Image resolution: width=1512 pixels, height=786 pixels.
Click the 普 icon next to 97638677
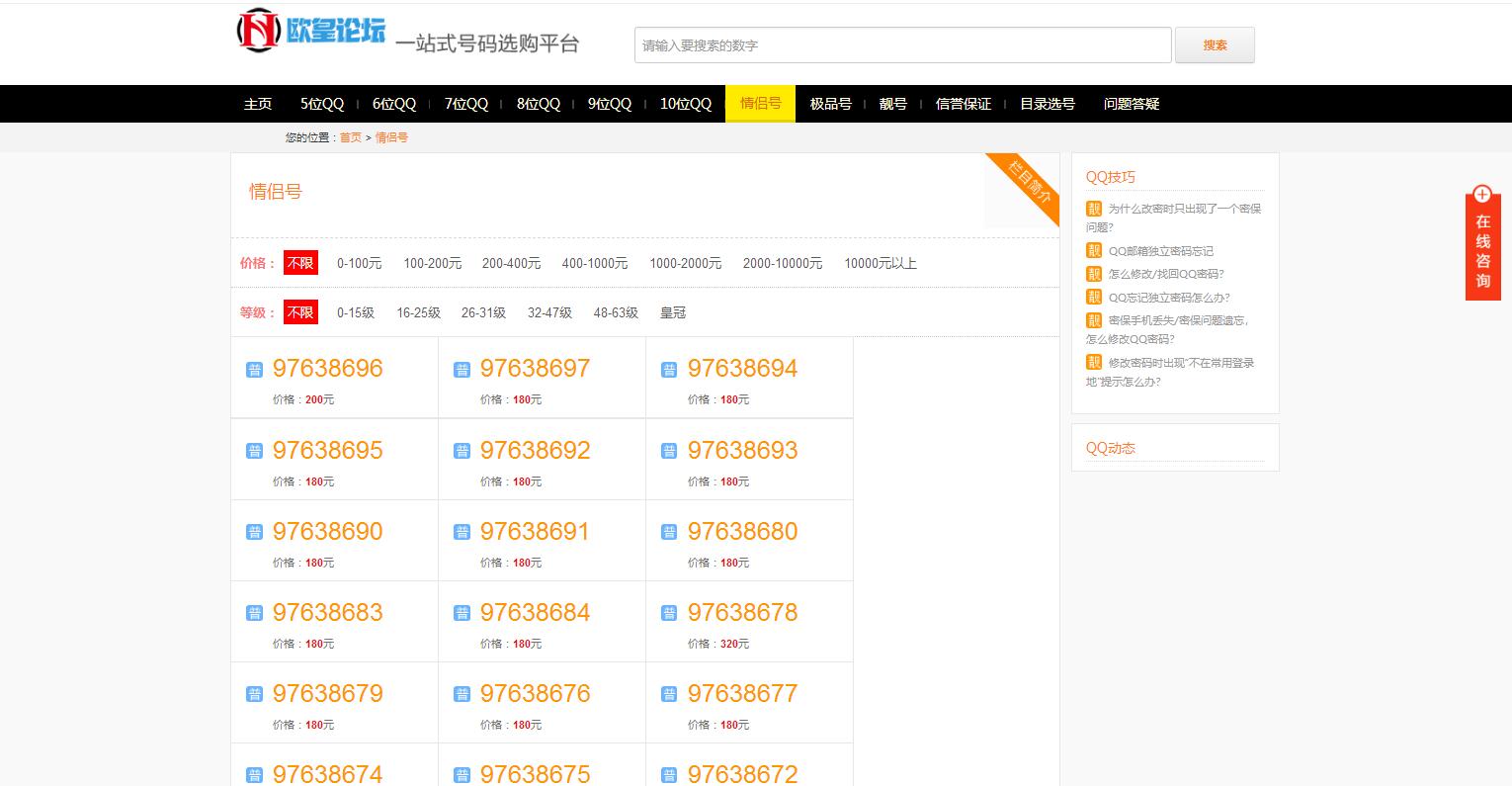point(669,693)
